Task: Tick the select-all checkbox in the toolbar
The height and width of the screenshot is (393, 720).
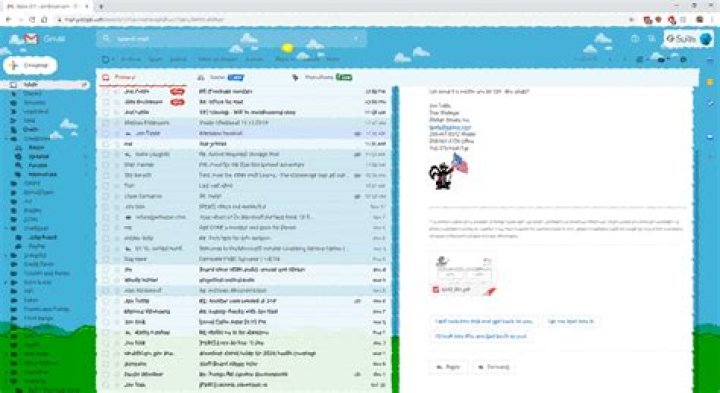Action: coord(106,59)
